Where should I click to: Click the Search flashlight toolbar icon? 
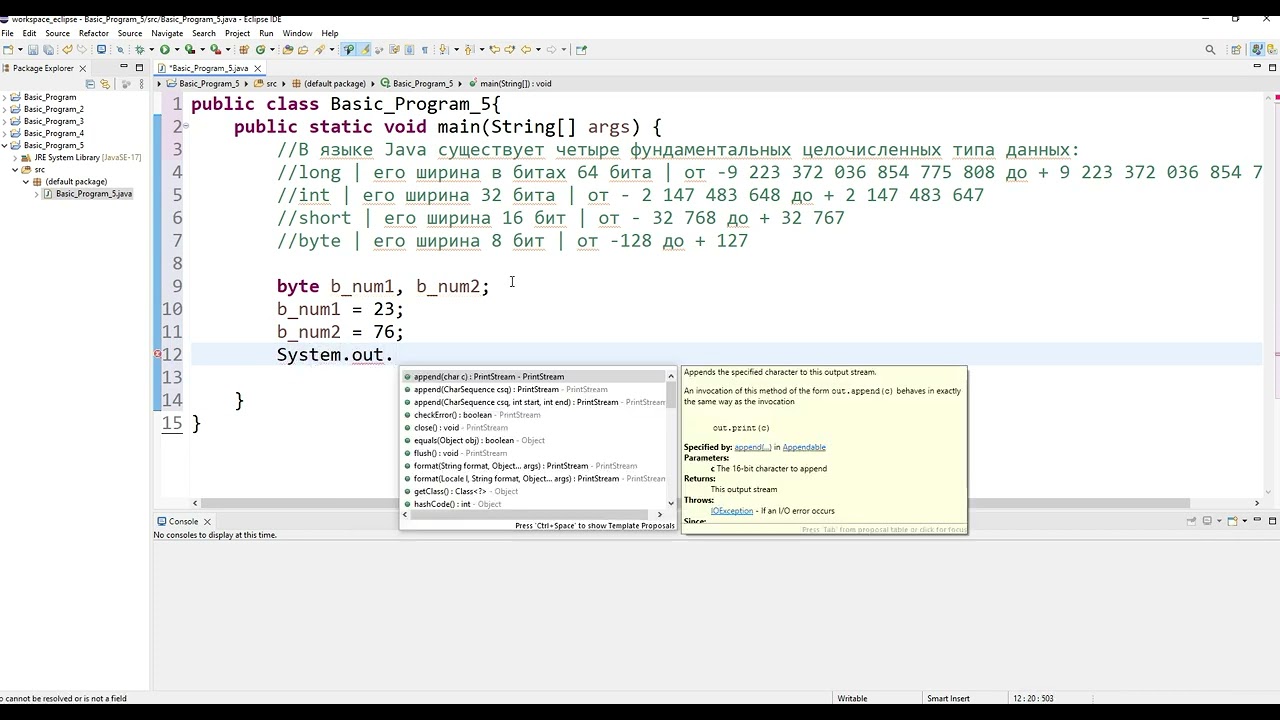(x=318, y=49)
